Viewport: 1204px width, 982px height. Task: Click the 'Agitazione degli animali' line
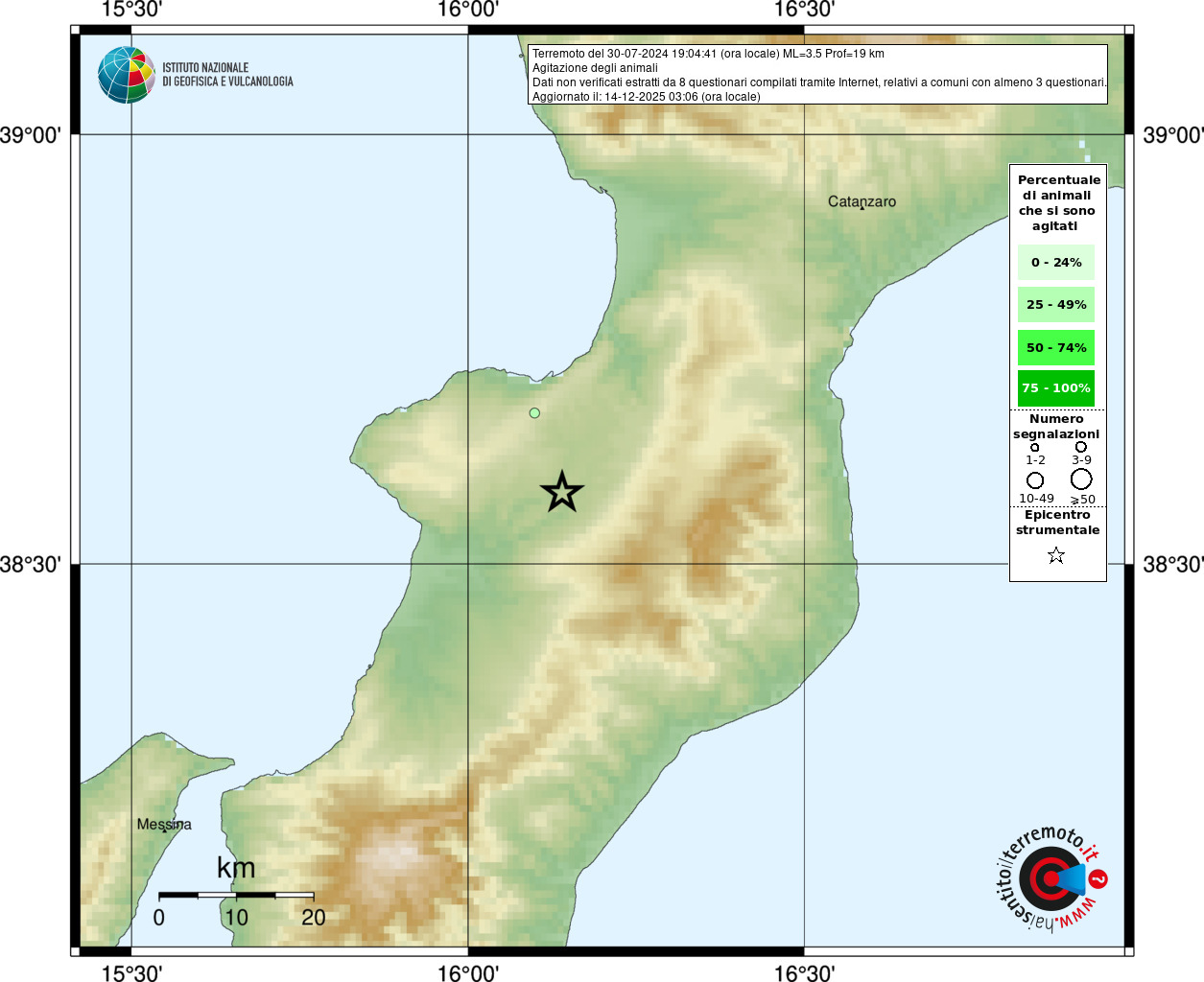coord(595,68)
